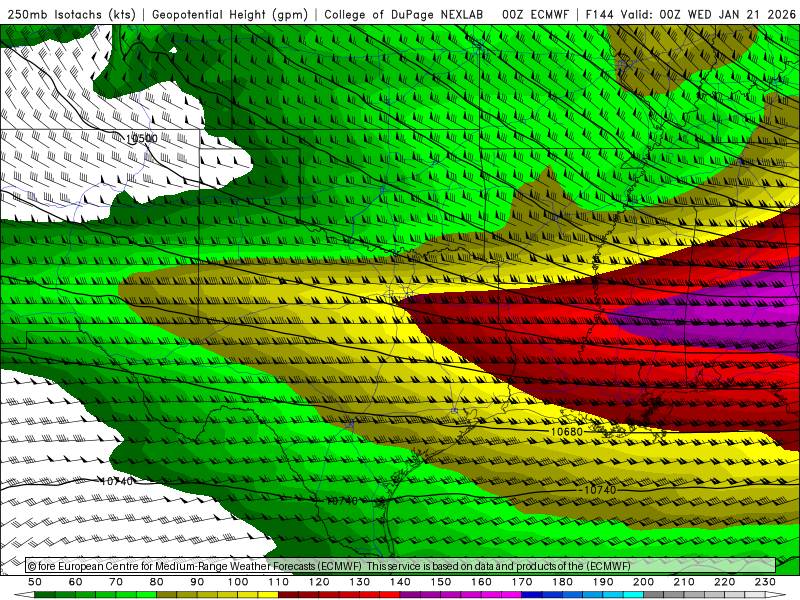Click the 80 value on the legend scale
The height and width of the screenshot is (600, 800).
tap(157, 582)
